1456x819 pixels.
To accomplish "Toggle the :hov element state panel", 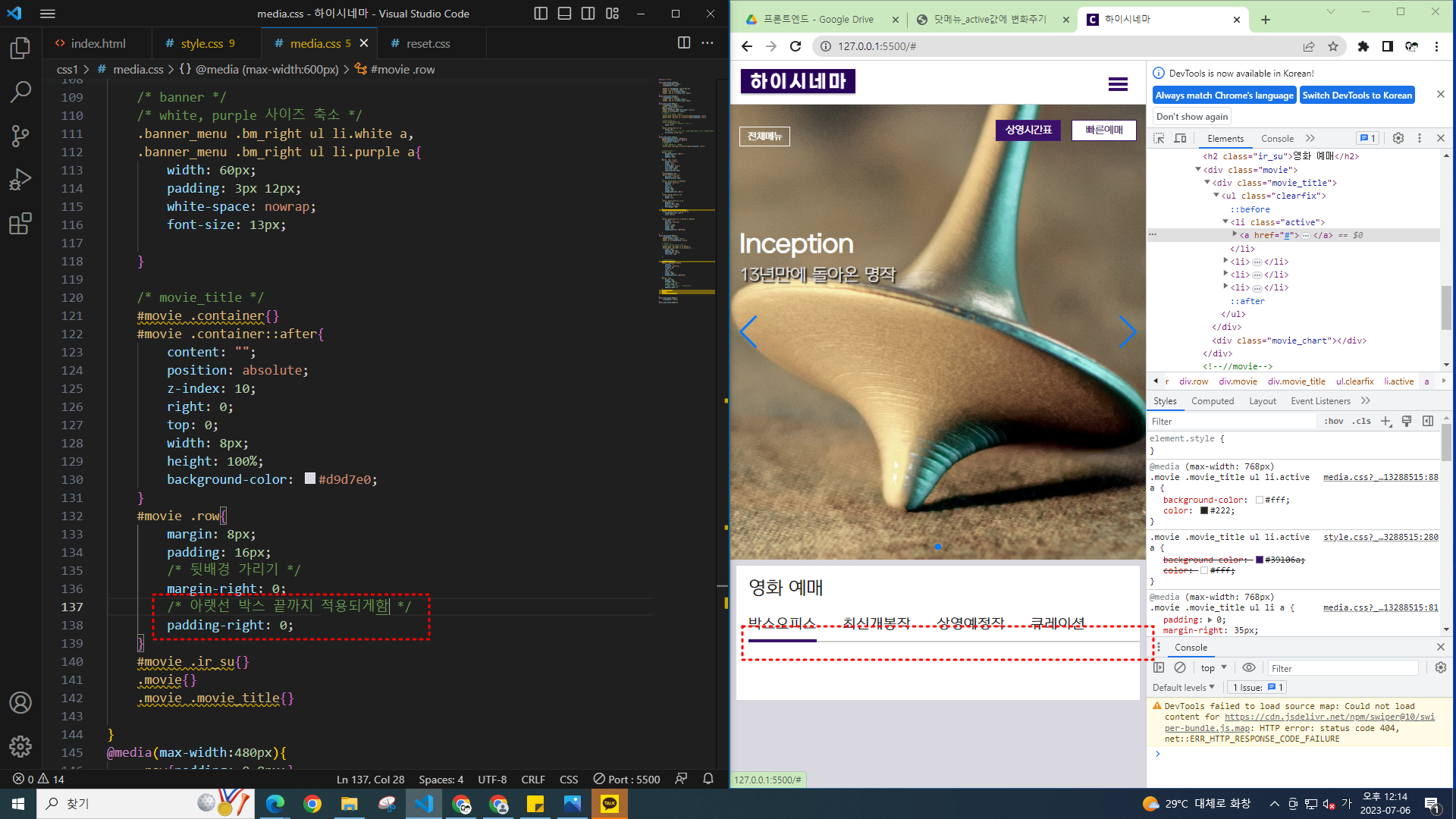I will tap(1334, 422).
